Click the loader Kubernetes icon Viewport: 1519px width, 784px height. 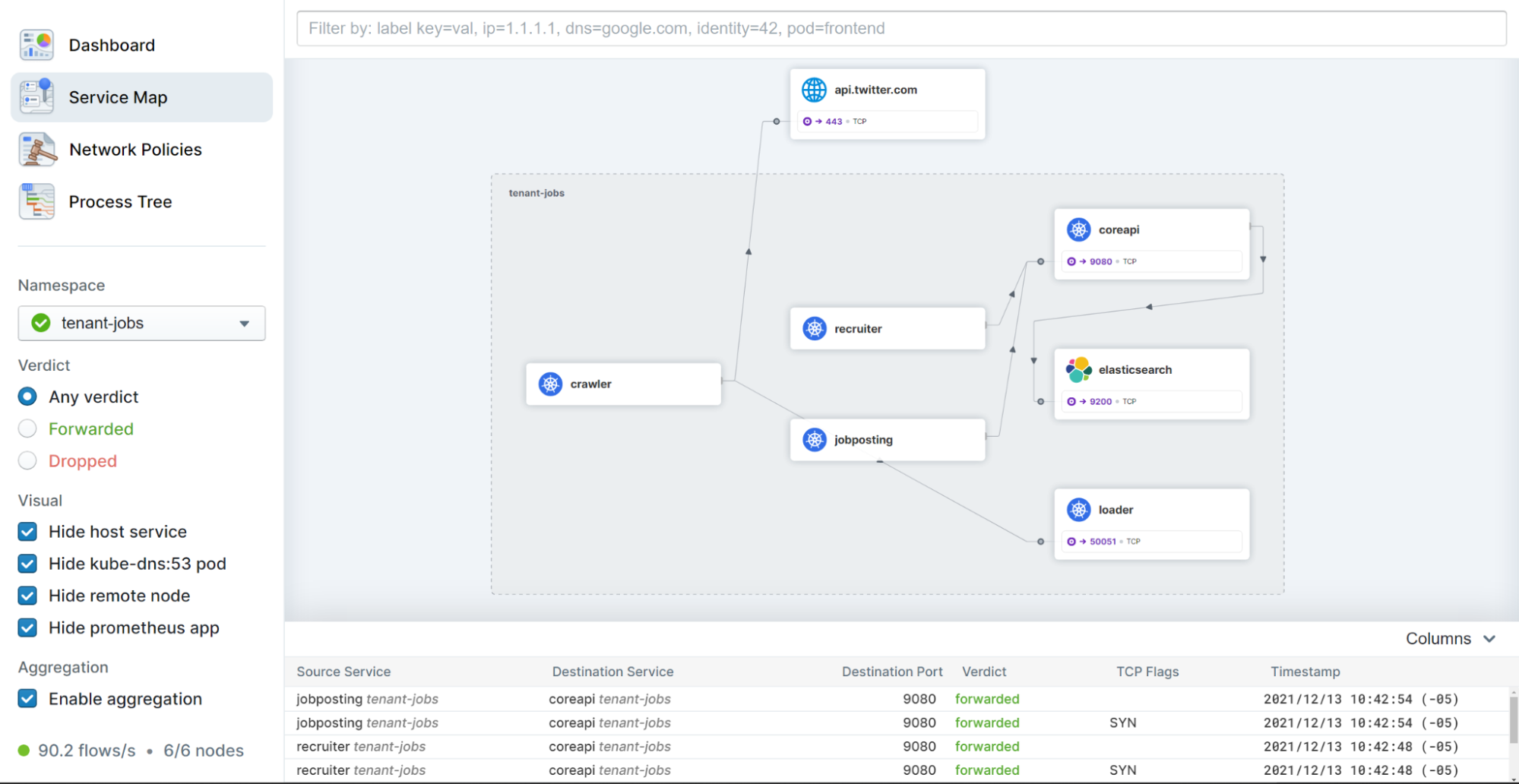point(1078,510)
